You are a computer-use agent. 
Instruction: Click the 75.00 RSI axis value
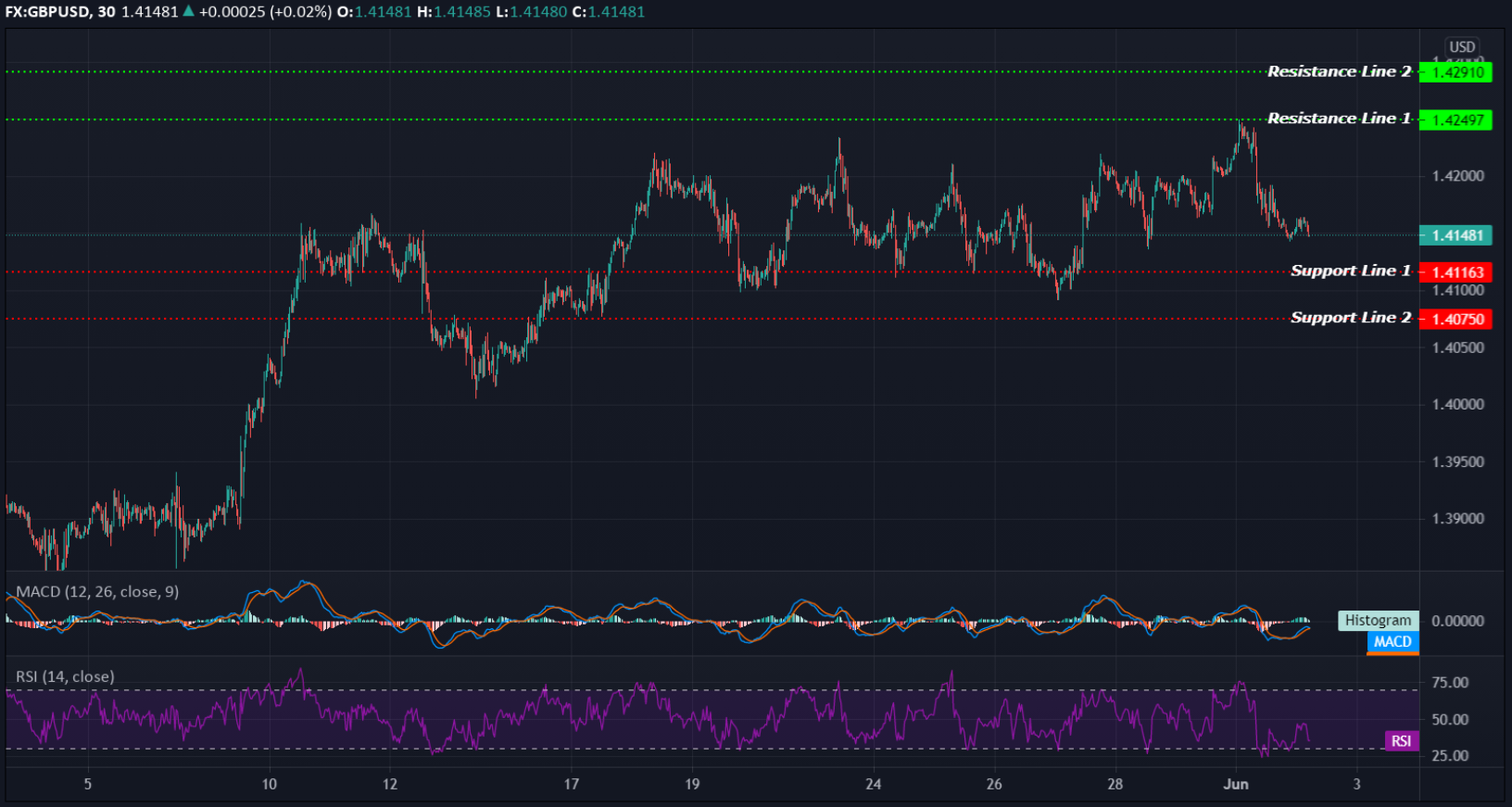tap(1450, 683)
